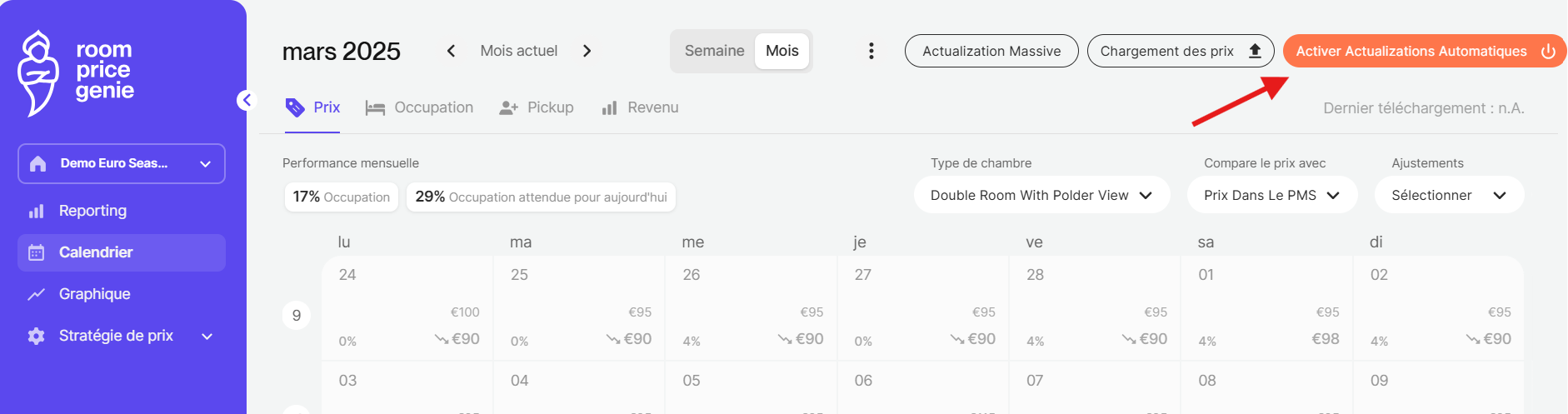Go to previous month arrow
Viewport: 1568px width, 414px height.
(451, 51)
